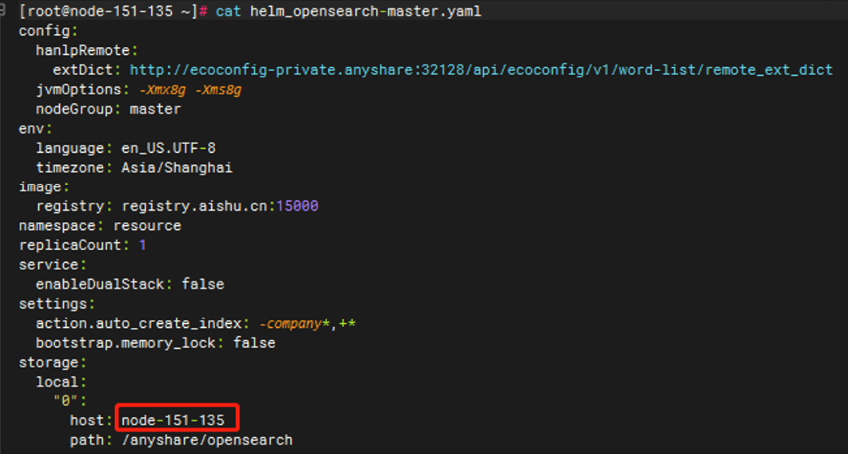Click the -company*,+* index pattern value
848x454 pixels.
point(307,324)
